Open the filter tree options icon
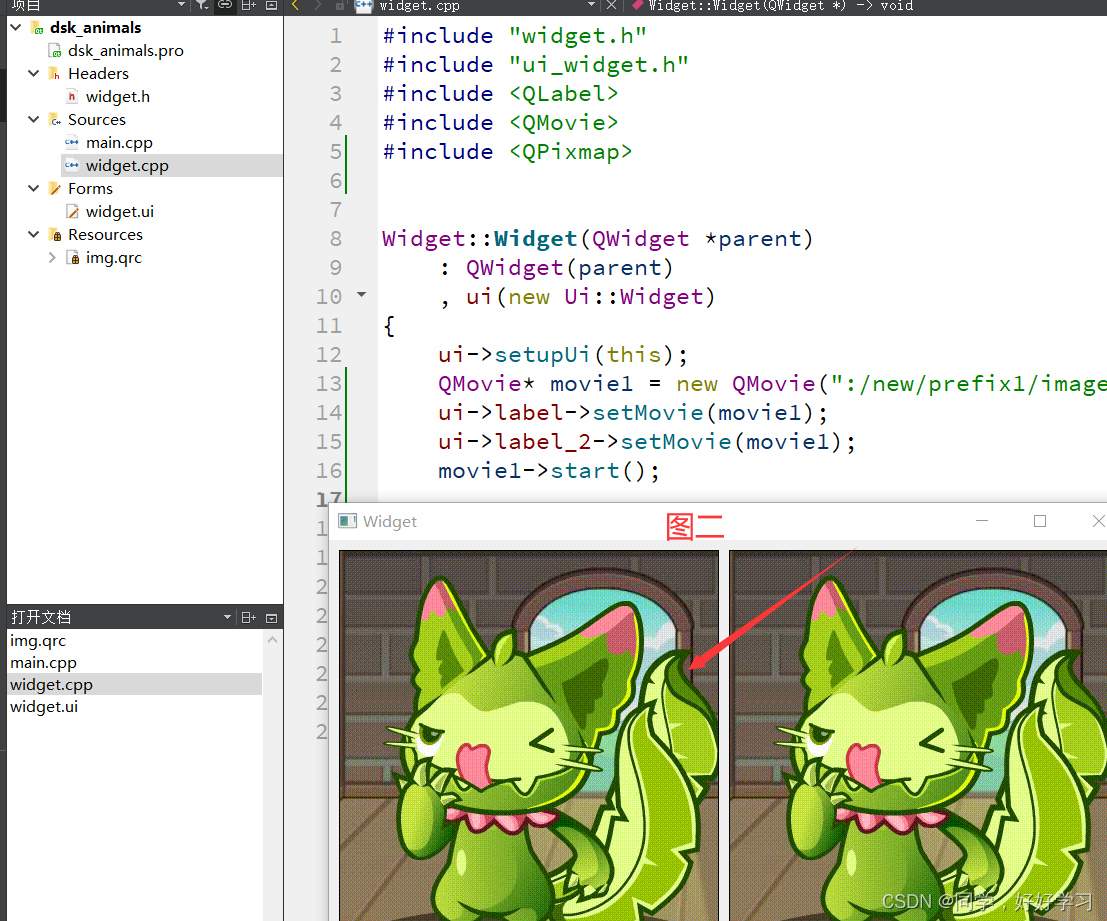This screenshot has width=1107, height=921. [x=202, y=5]
